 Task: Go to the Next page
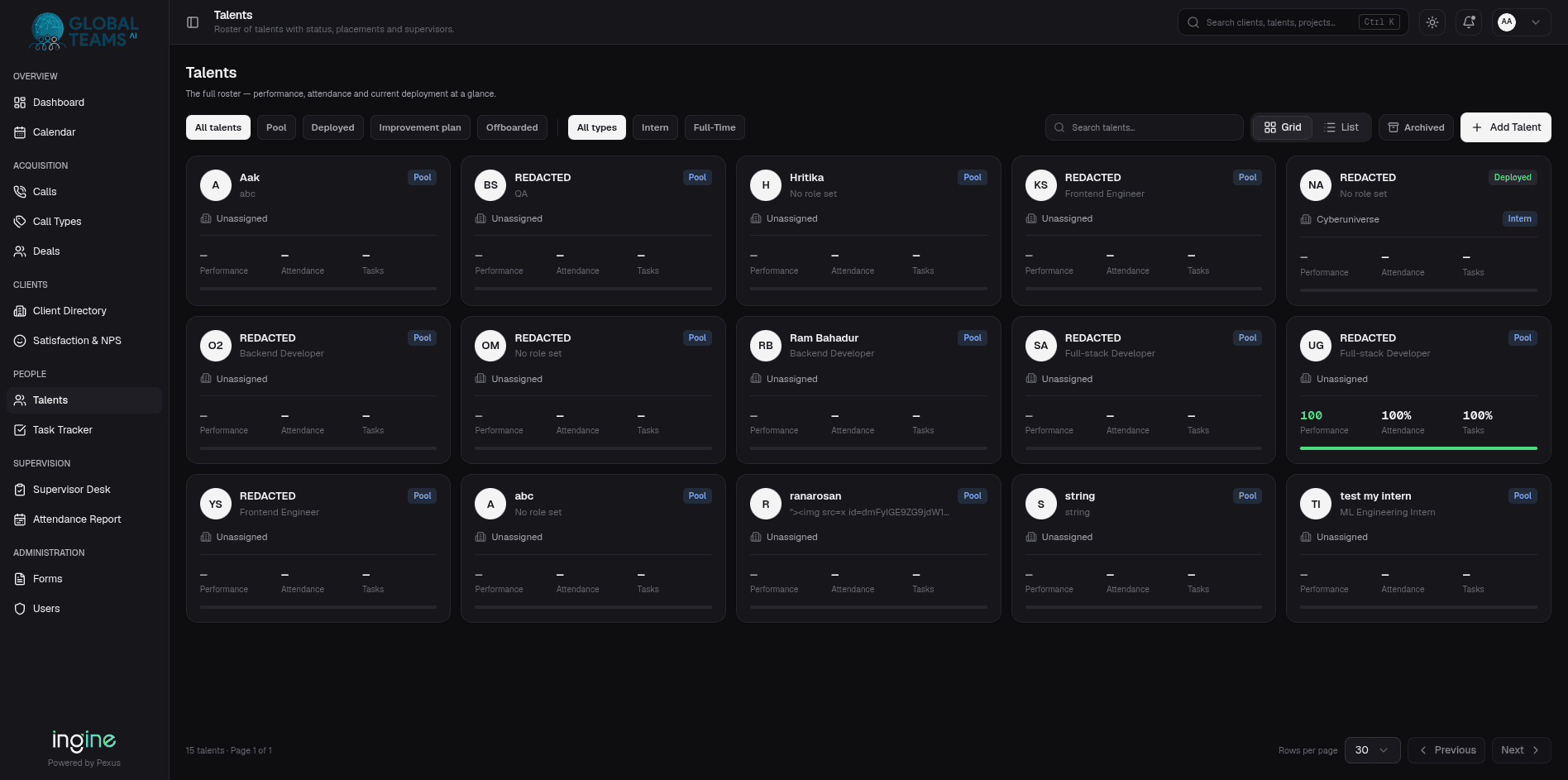tap(1521, 750)
